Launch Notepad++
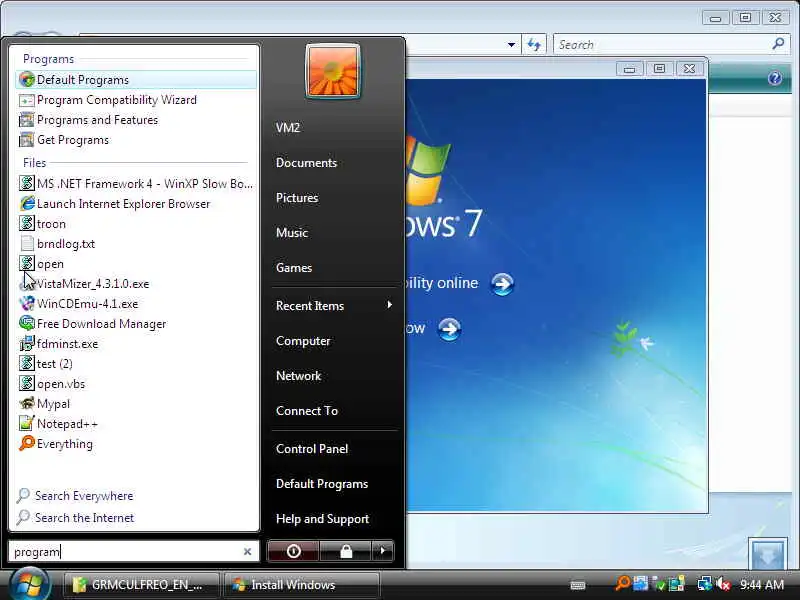The height and width of the screenshot is (600, 800). point(136,424)
